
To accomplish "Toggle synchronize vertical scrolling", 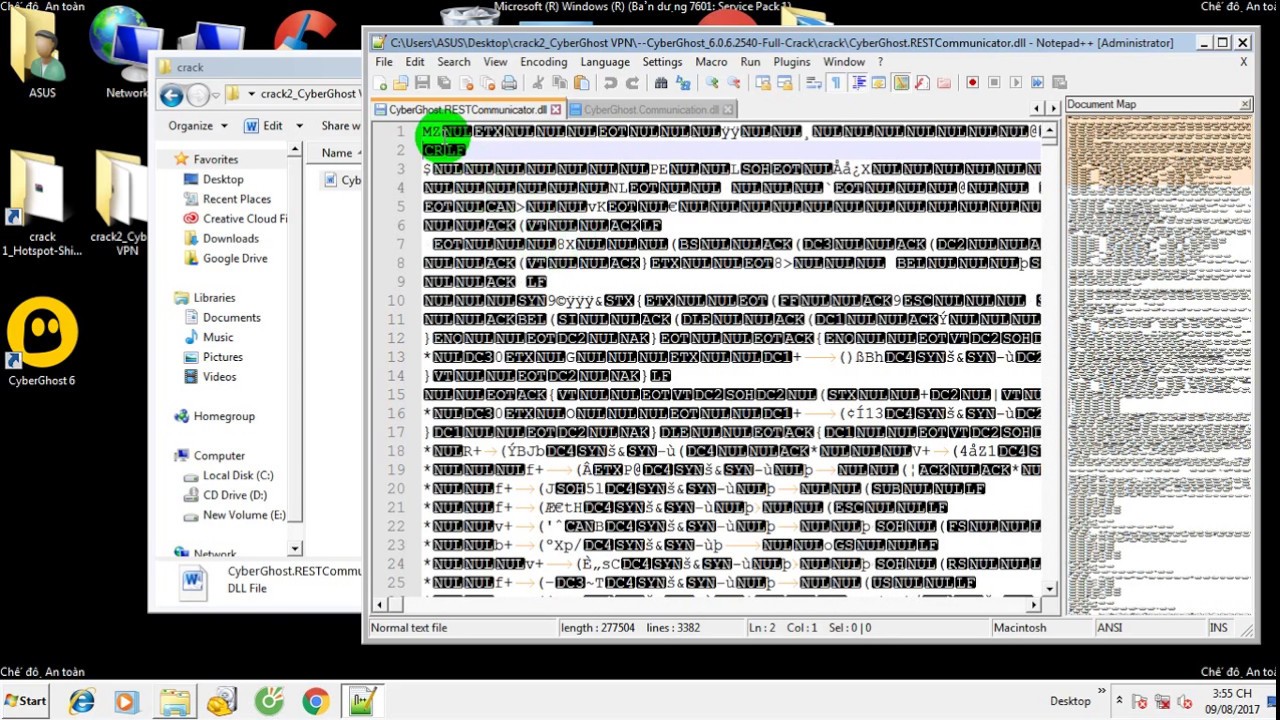I will (763, 82).
